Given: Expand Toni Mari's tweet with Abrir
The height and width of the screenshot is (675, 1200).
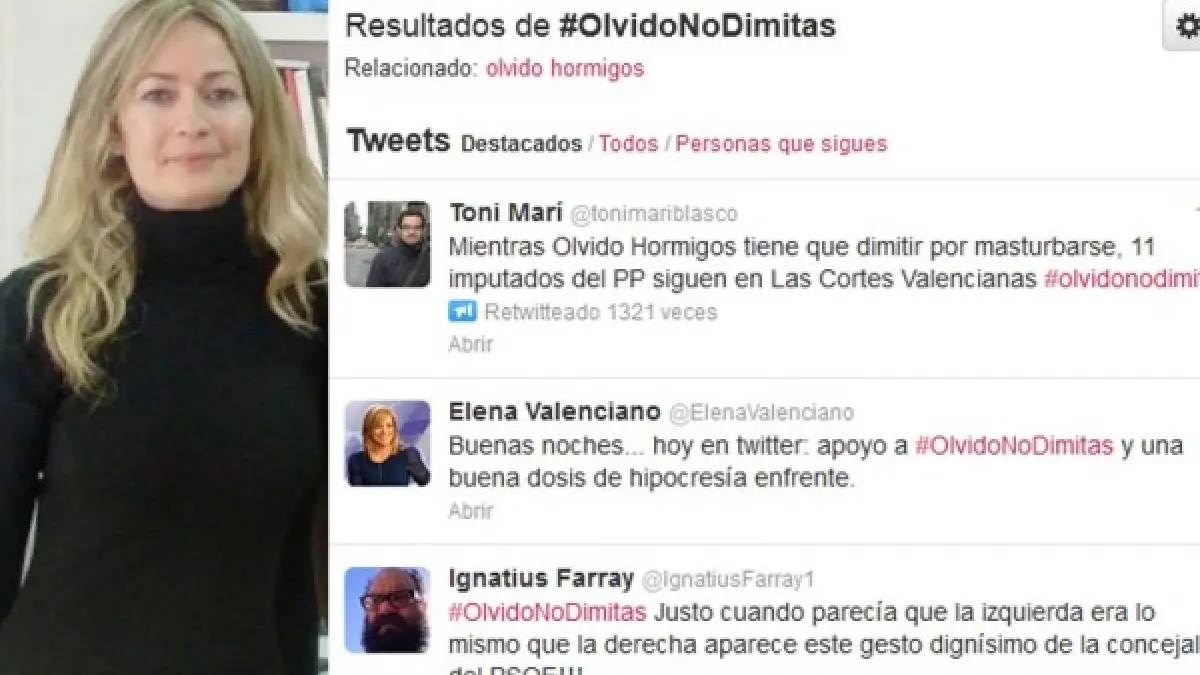Looking at the screenshot, I should (x=470, y=344).
